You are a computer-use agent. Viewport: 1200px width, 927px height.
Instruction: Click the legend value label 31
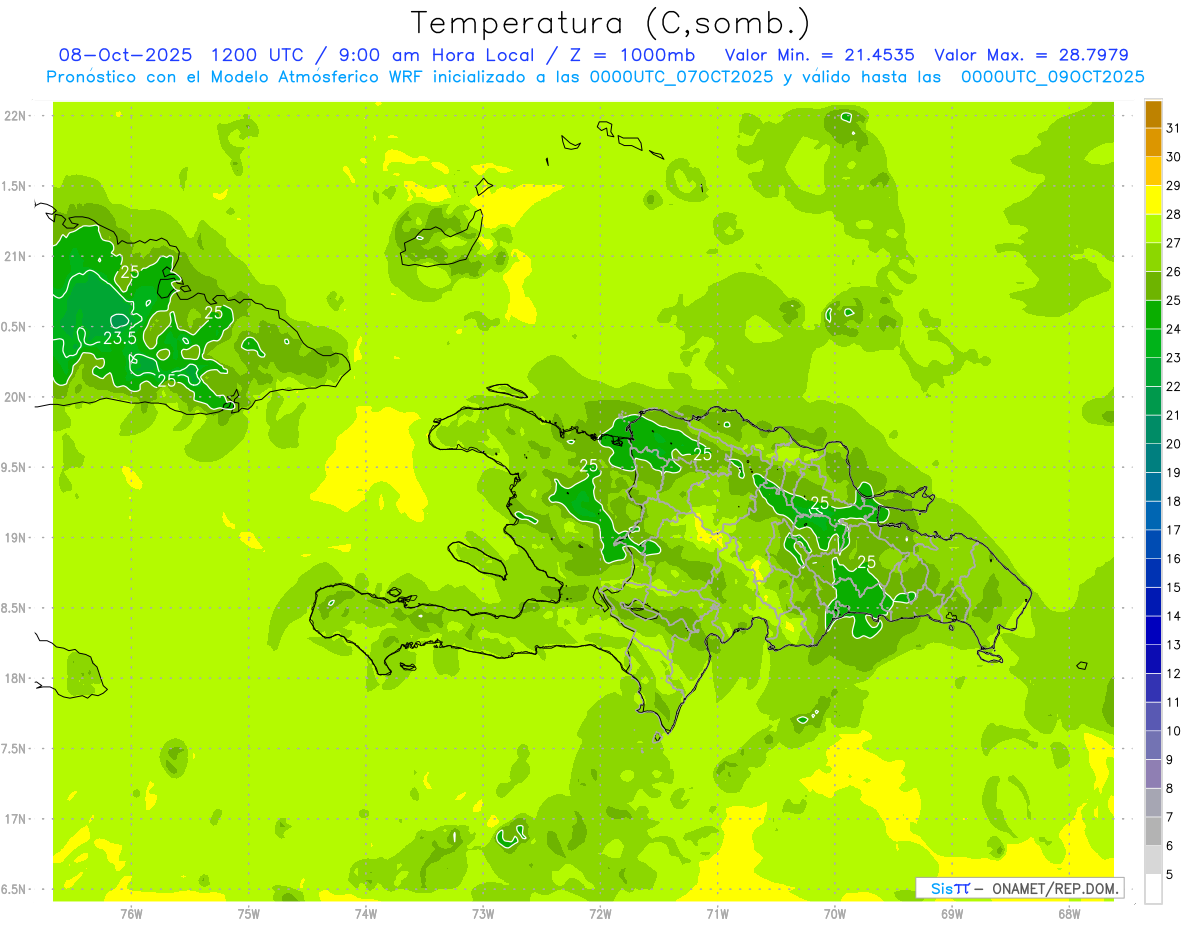1173,128
